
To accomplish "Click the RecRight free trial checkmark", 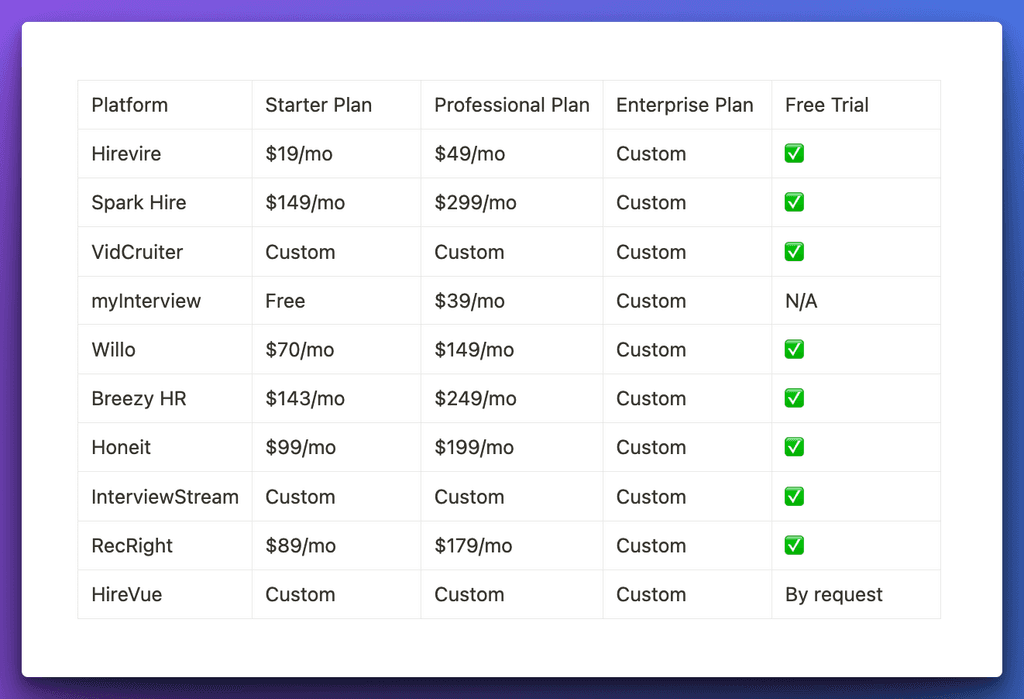I will pos(793,545).
